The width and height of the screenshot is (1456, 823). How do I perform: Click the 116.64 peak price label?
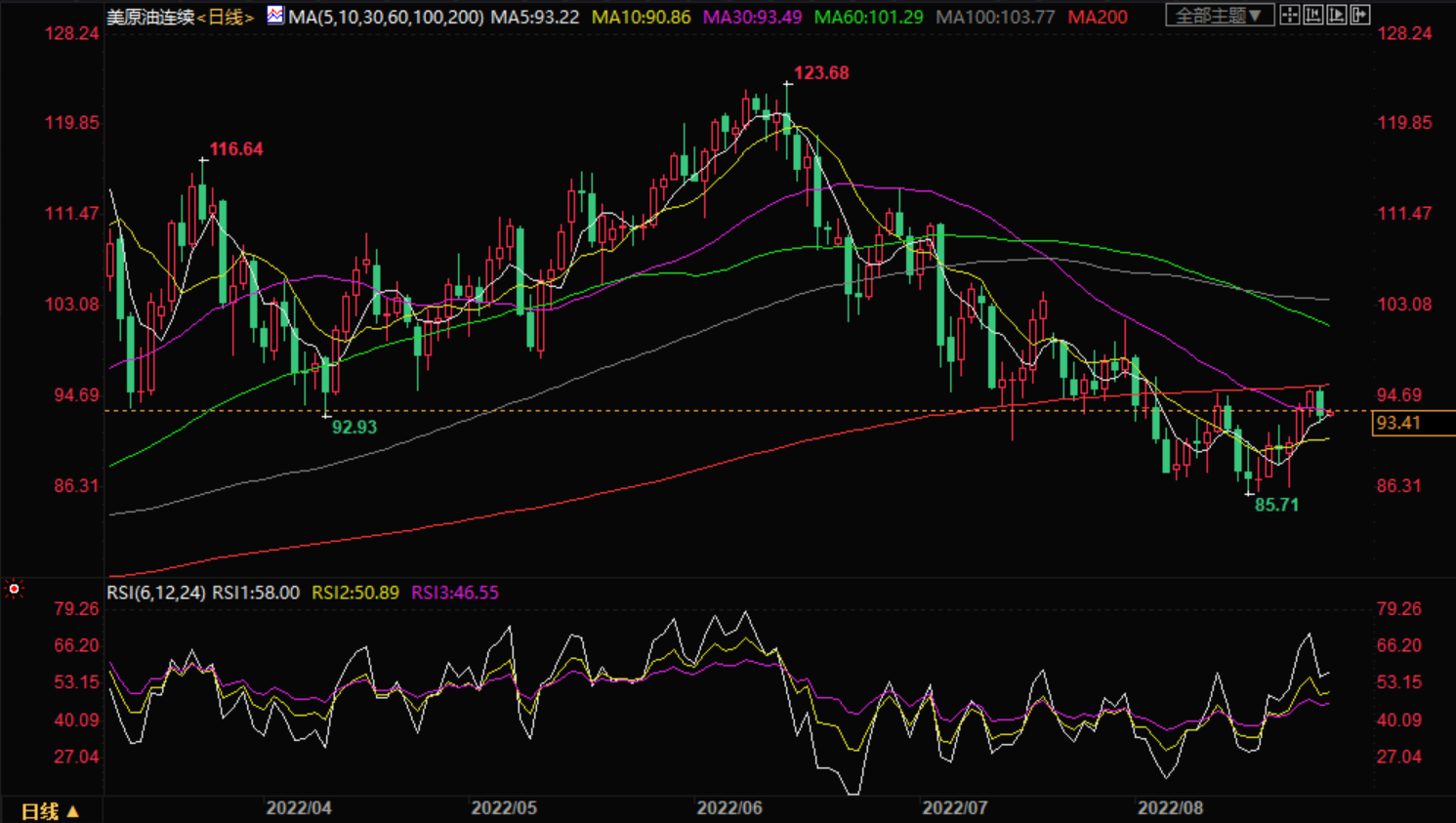pyautogui.click(x=236, y=149)
